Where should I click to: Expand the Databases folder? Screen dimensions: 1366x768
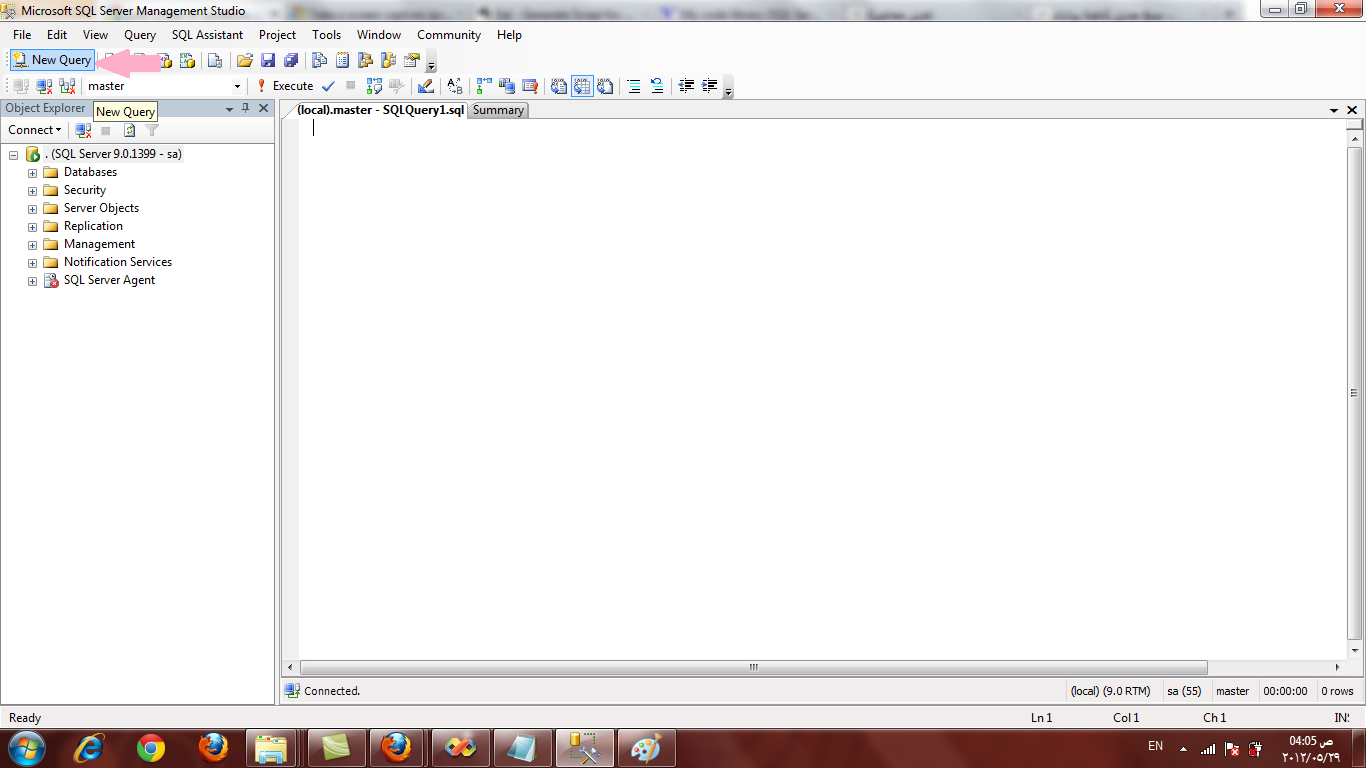(x=32, y=173)
